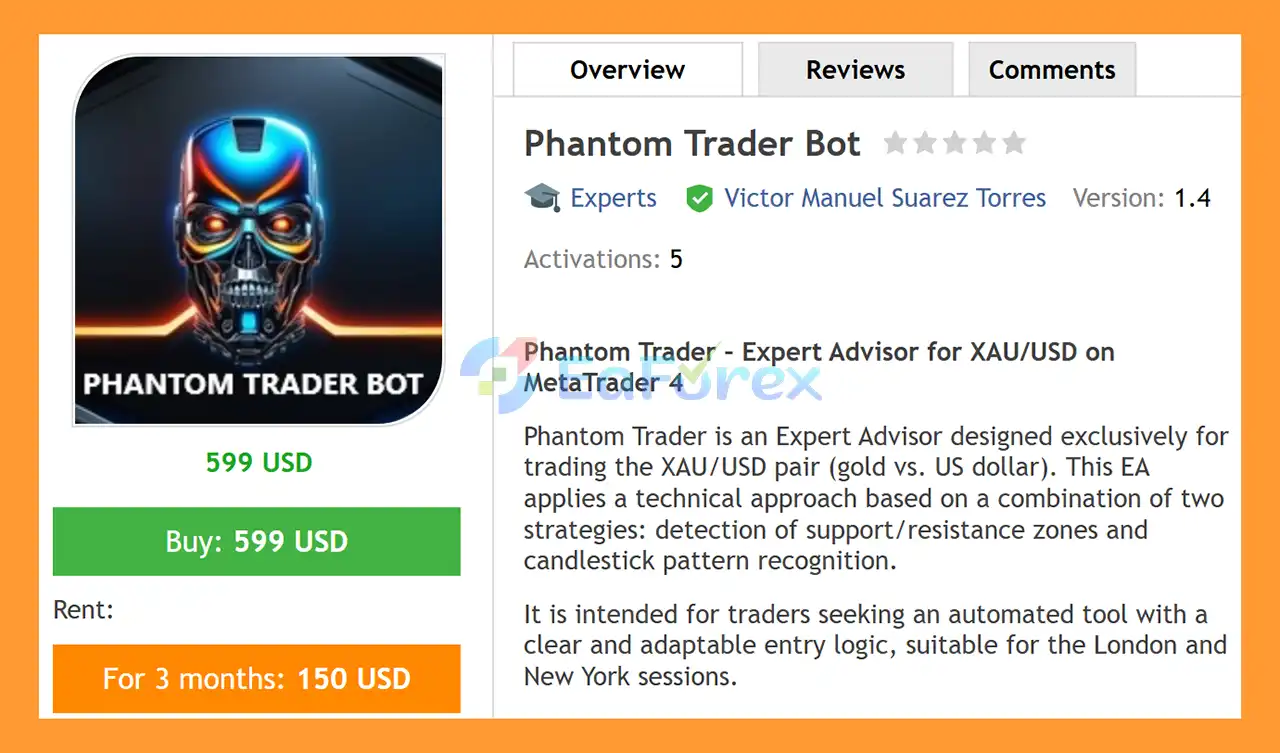The width and height of the screenshot is (1280, 753).
Task: Select the third rating star
Action: click(x=955, y=144)
